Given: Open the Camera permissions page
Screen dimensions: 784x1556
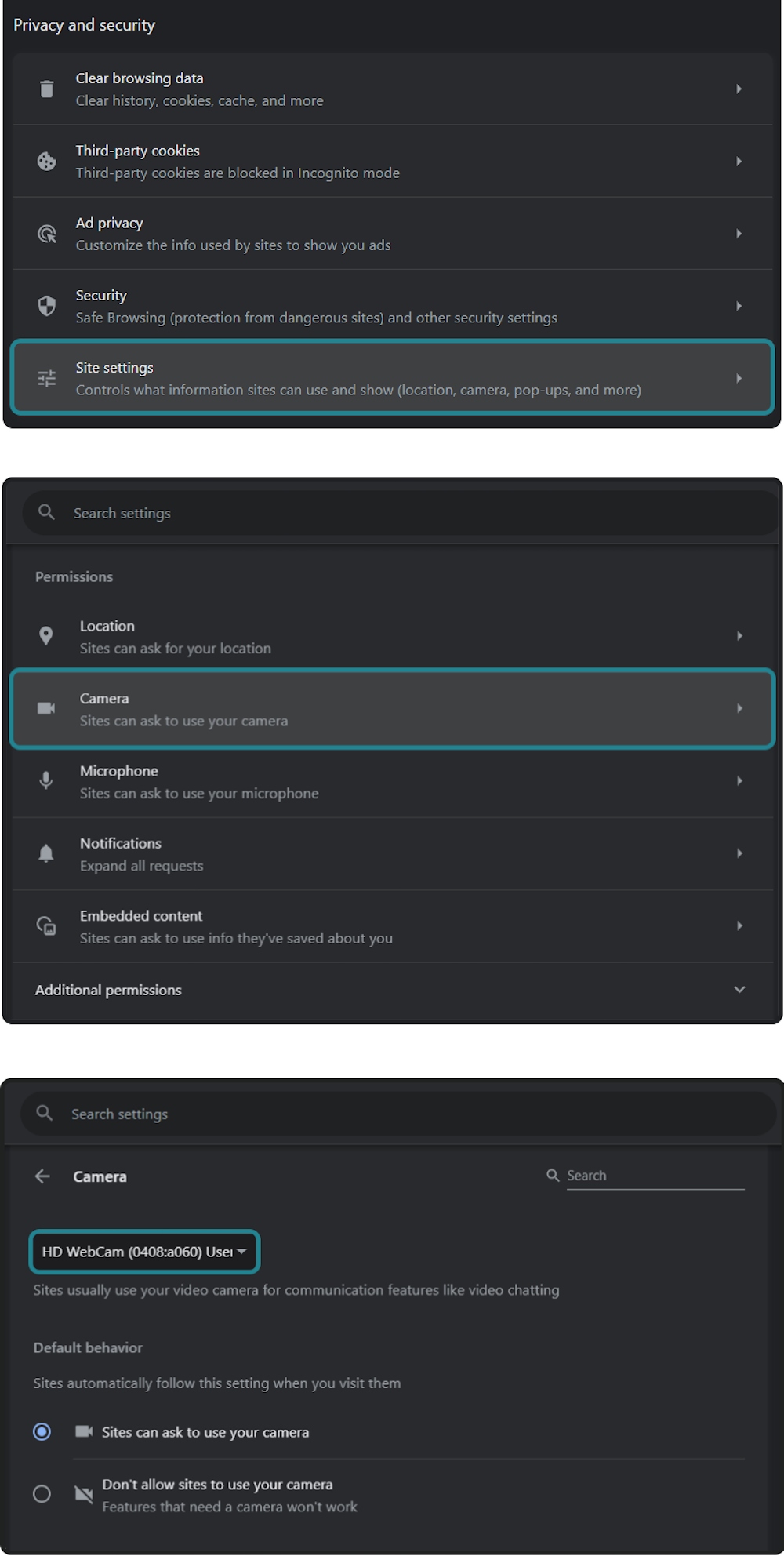Looking at the screenshot, I should [392, 708].
